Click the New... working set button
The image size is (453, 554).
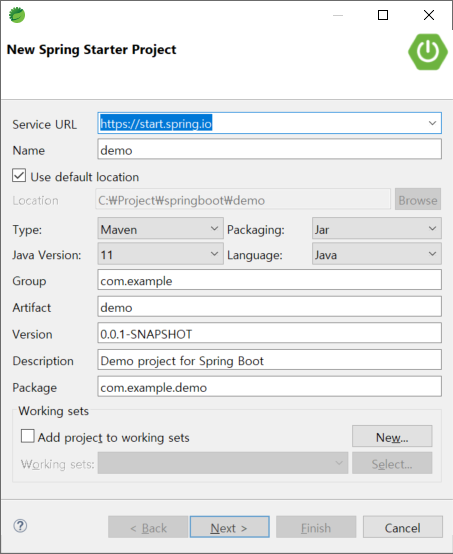coord(392,436)
